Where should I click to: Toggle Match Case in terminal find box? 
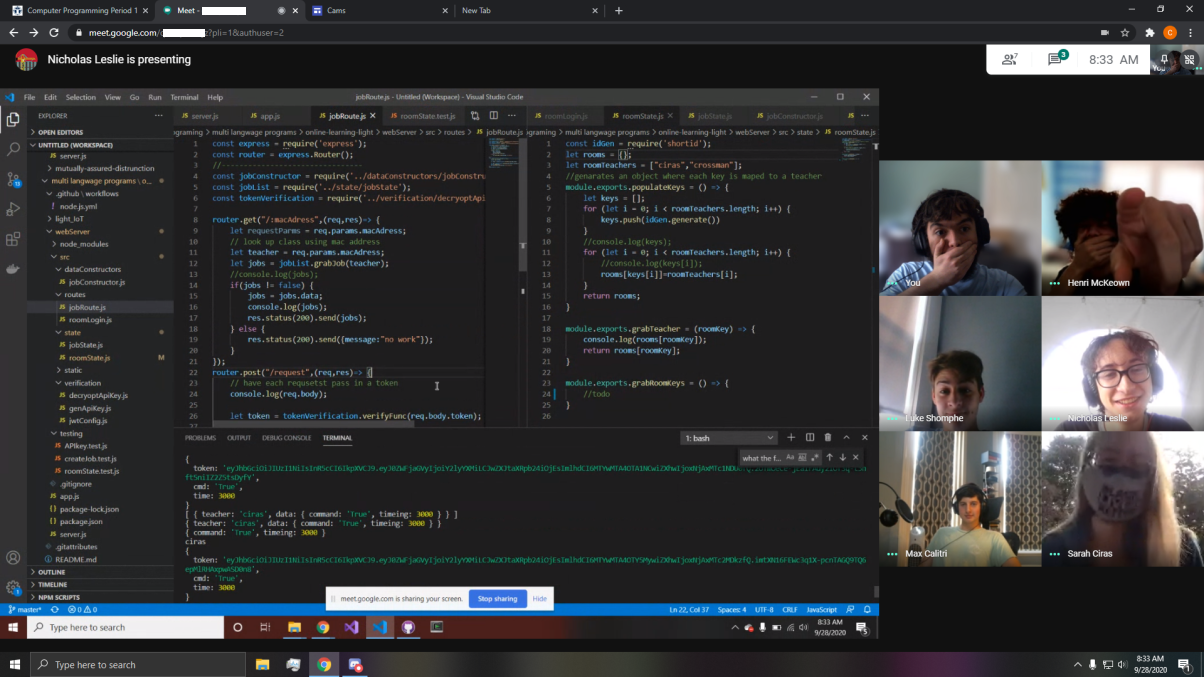tap(790, 458)
